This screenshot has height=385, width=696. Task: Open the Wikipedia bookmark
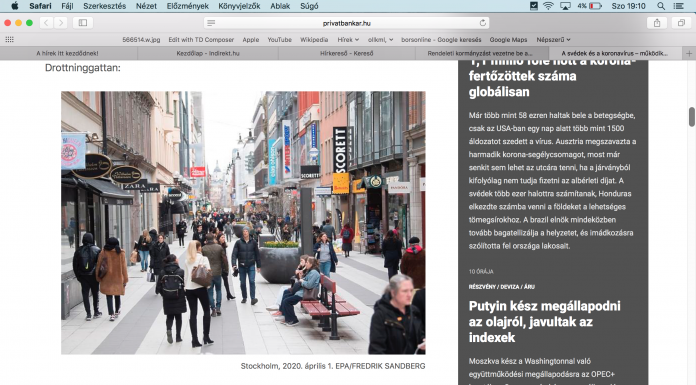(x=314, y=40)
